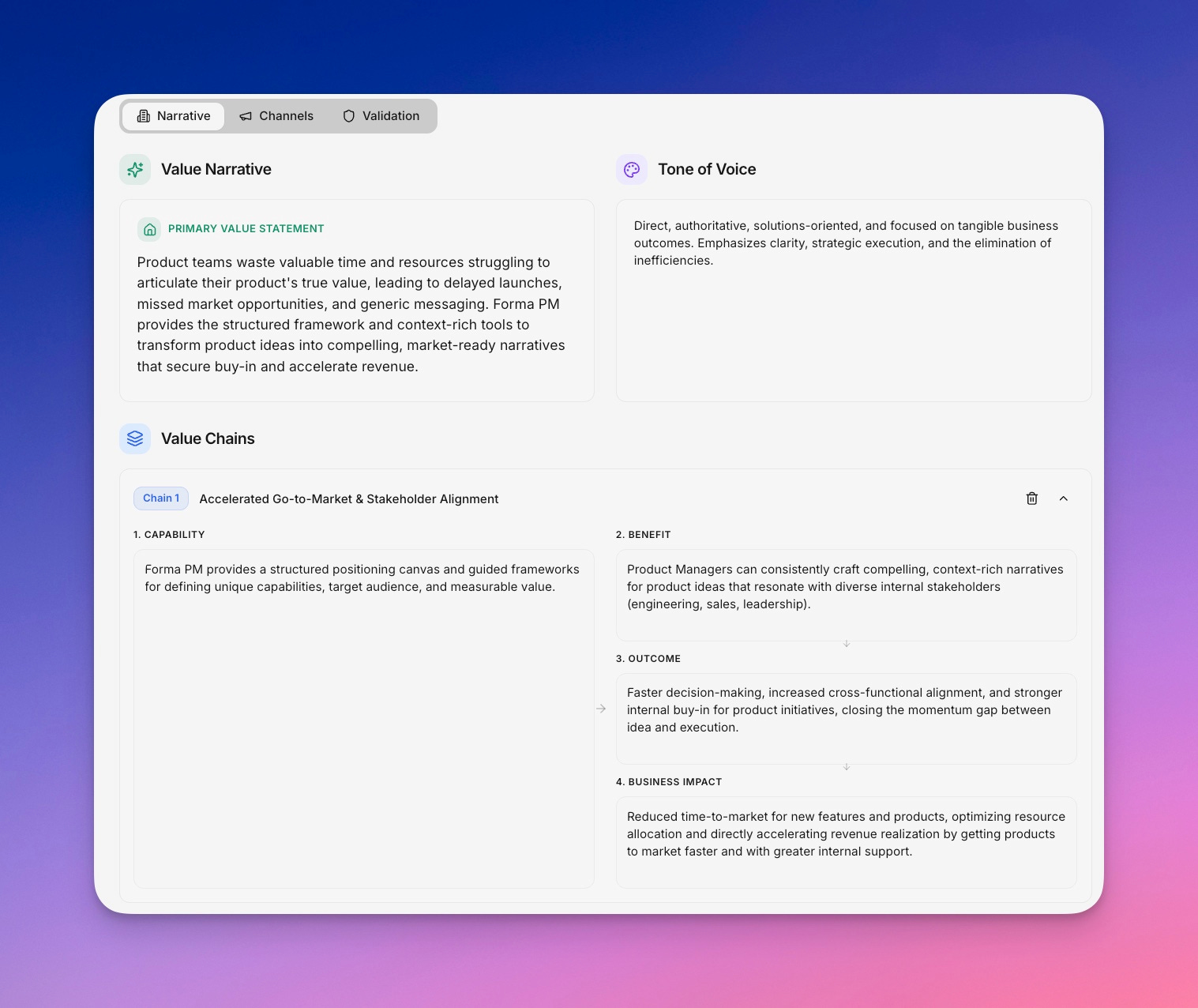Open the Validation tab
1198x1008 pixels.
point(381,116)
